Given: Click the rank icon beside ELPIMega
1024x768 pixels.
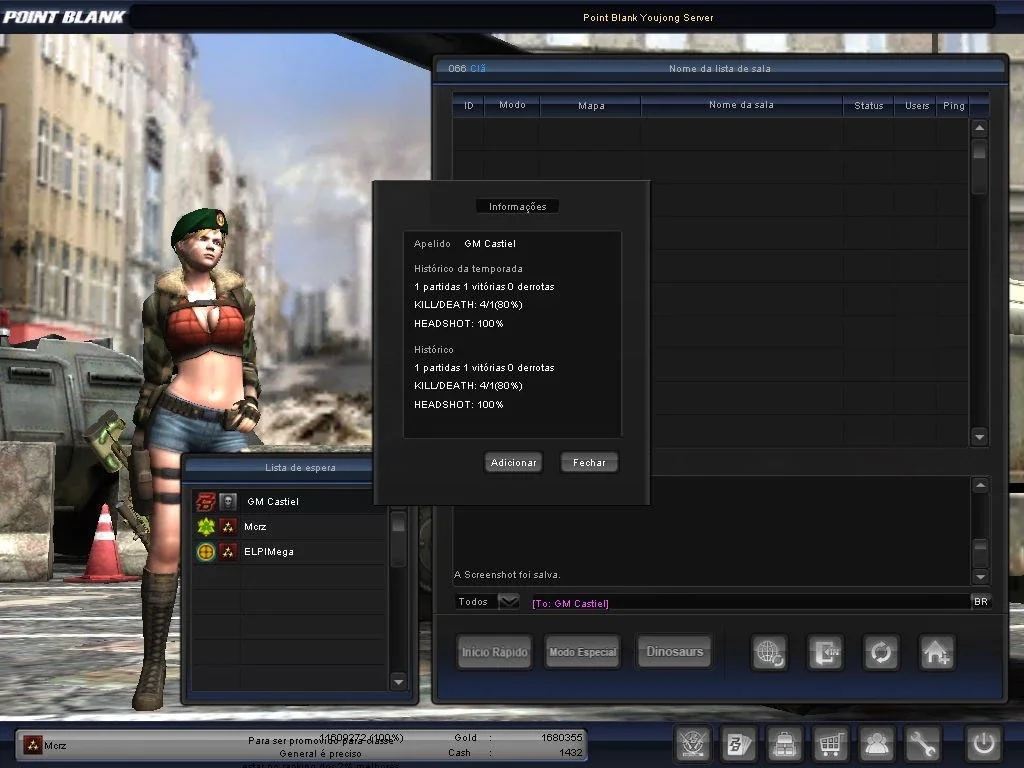Looking at the screenshot, I should pos(228,552).
